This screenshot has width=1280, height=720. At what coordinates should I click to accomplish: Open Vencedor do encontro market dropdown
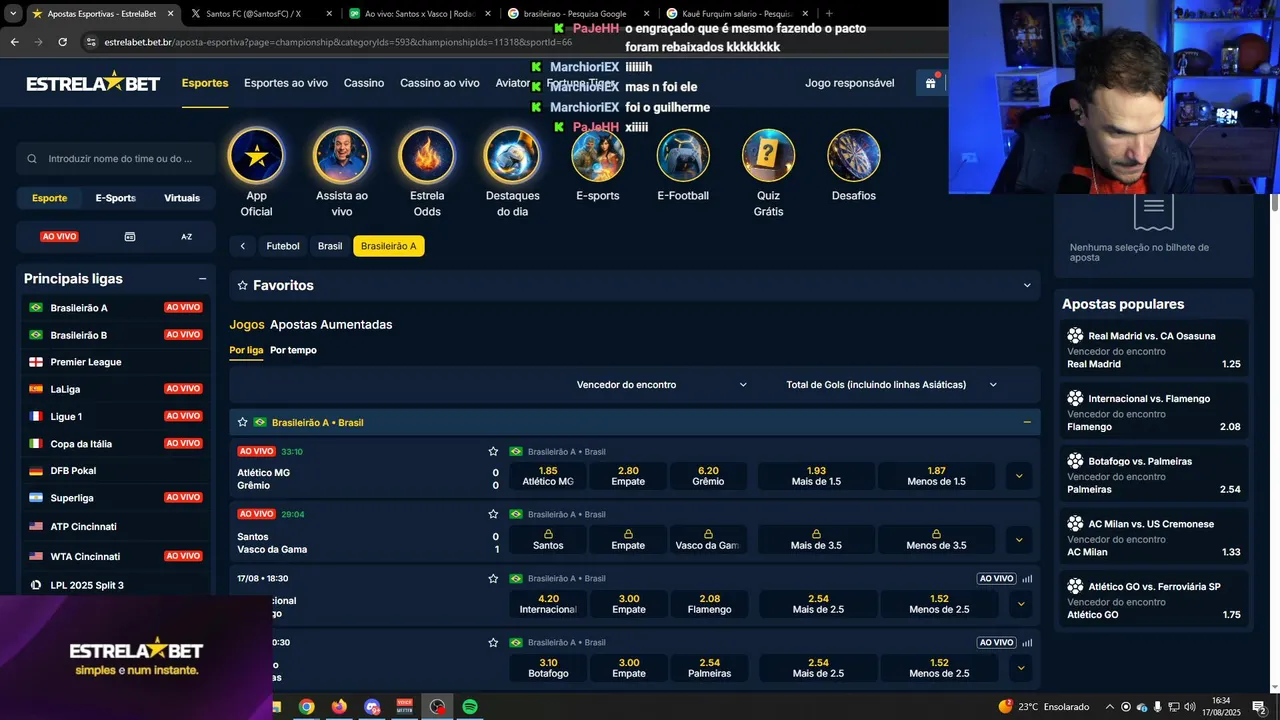pyautogui.click(x=661, y=385)
